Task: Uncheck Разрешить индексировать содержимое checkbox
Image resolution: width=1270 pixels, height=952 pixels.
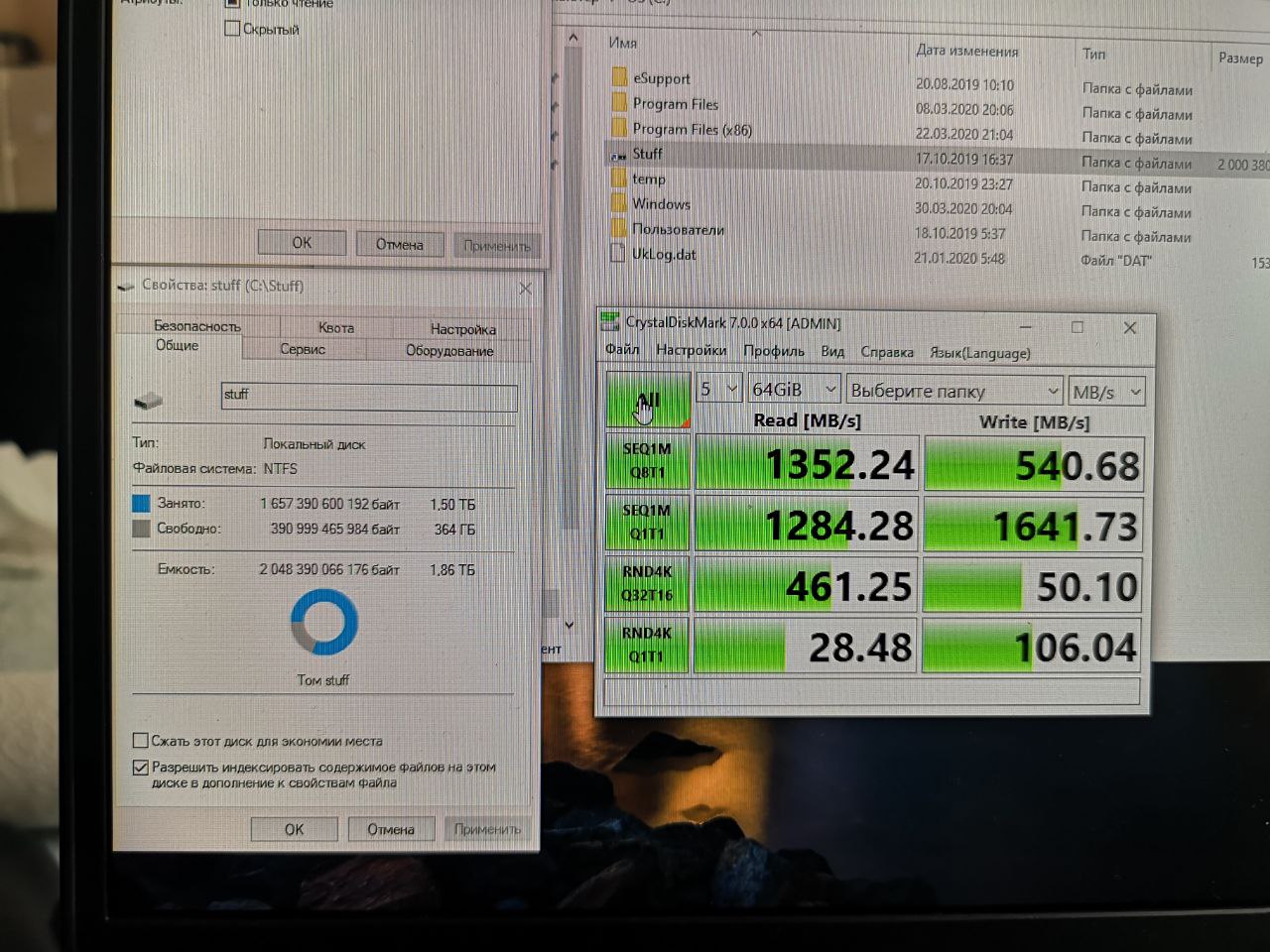Action: (141, 767)
